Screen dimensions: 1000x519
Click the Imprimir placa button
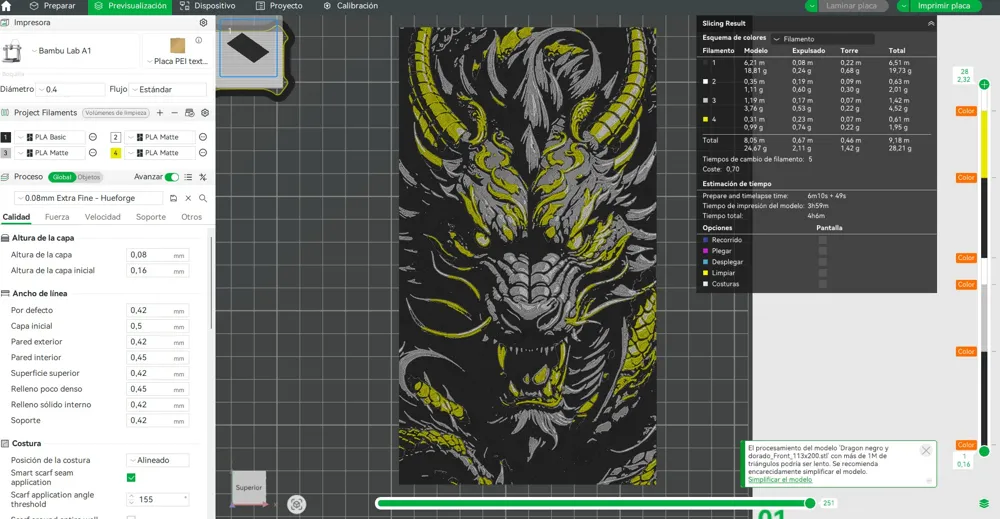[945, 6]
